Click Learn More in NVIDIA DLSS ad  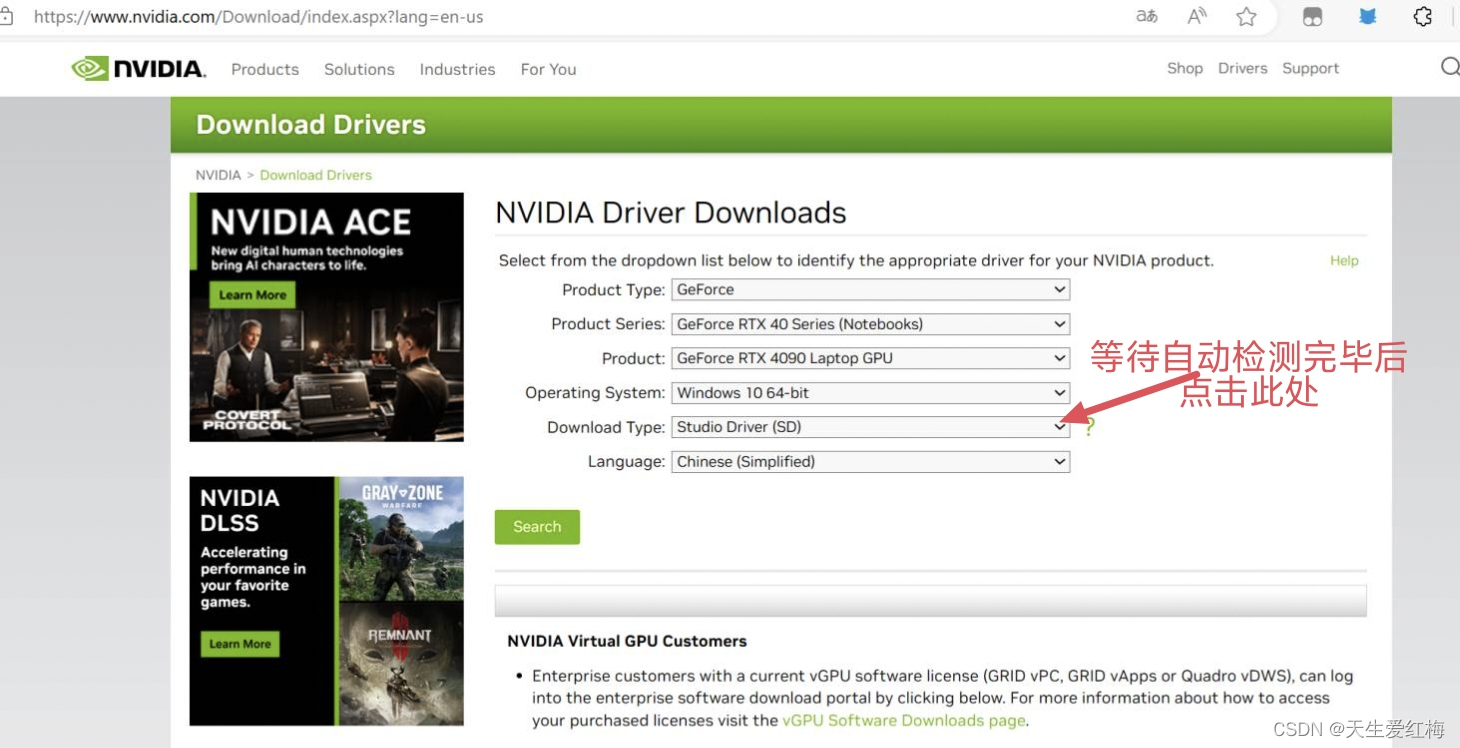click(x=240, y=644)
